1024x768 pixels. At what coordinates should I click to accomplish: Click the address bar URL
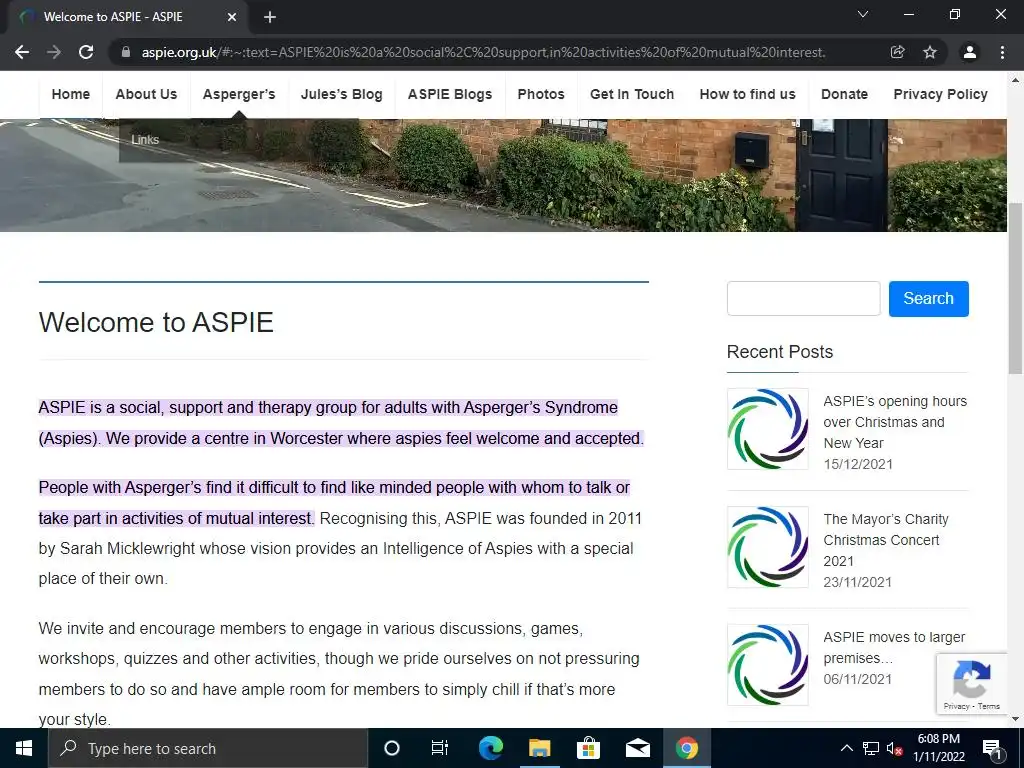(483, 52)
